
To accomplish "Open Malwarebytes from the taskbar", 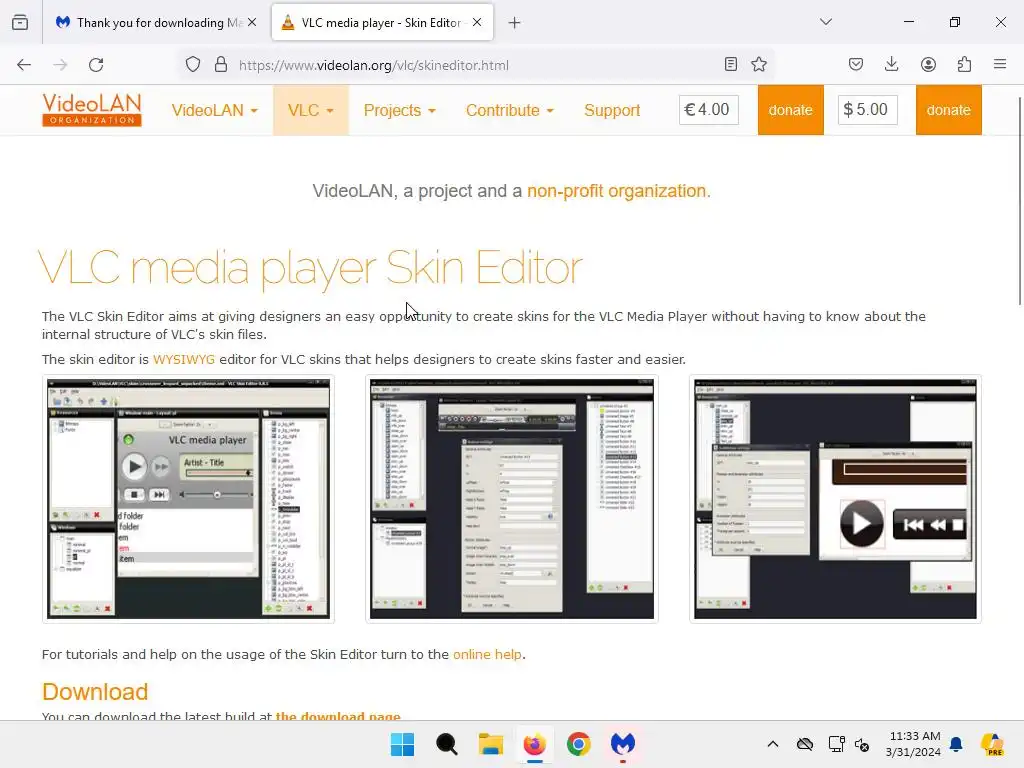I will 622,744.
